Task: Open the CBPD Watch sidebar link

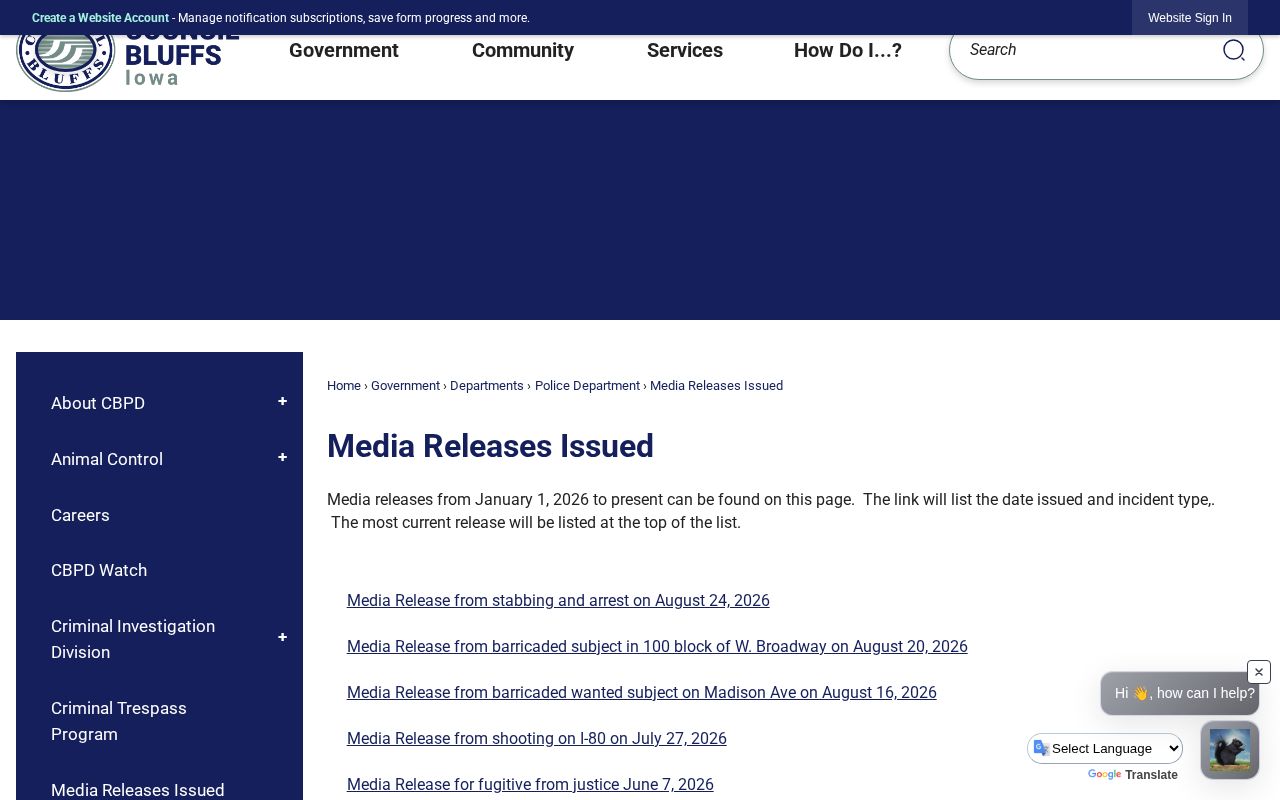Action: (x=99, y=570)
